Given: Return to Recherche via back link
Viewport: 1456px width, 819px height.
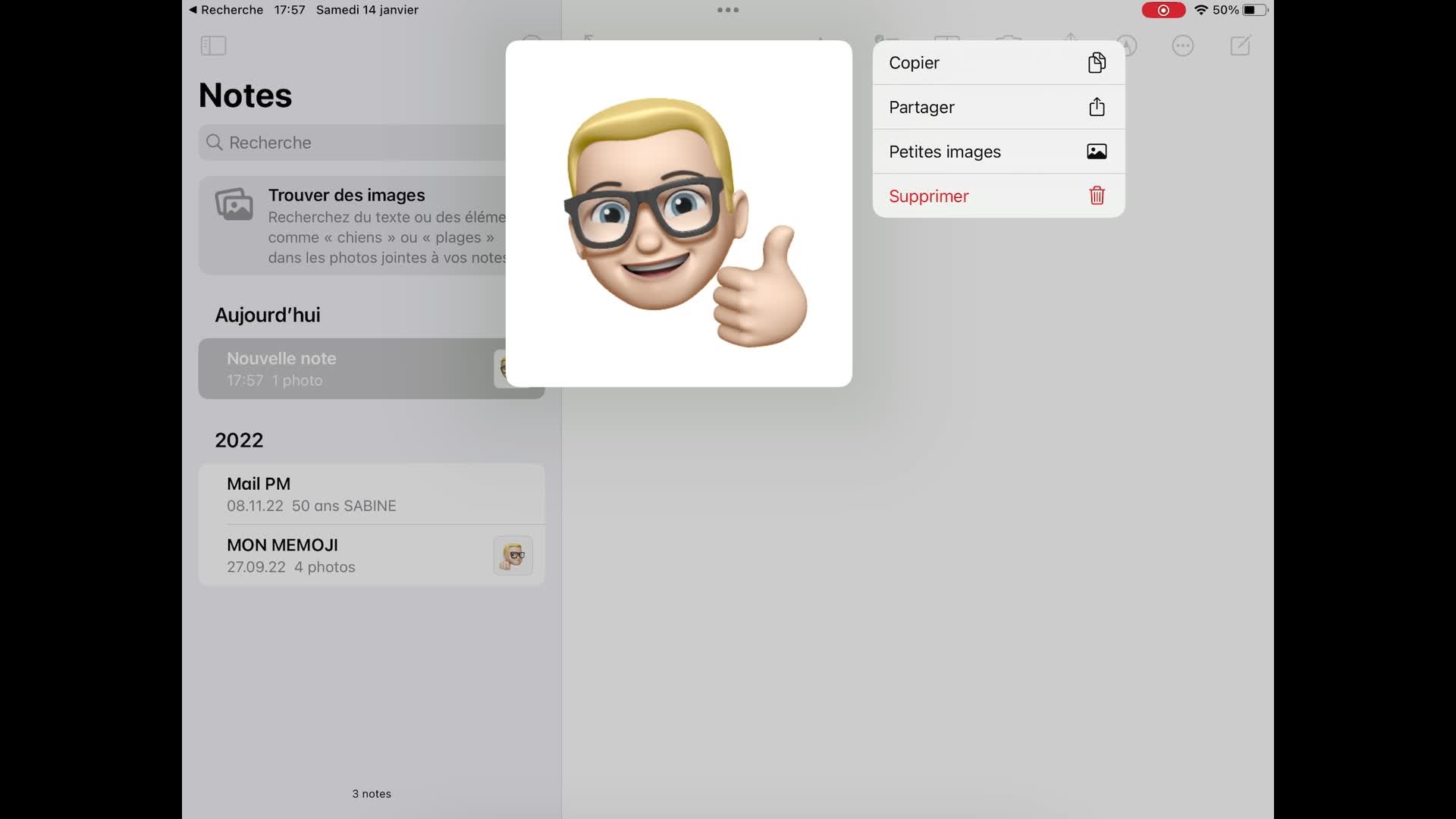Looking at the screenshot, I should click(x=225, y=10).
